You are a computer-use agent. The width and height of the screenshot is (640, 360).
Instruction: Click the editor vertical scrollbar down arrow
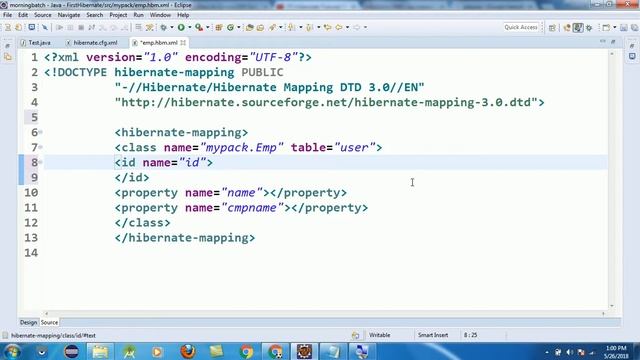[611, 306]
